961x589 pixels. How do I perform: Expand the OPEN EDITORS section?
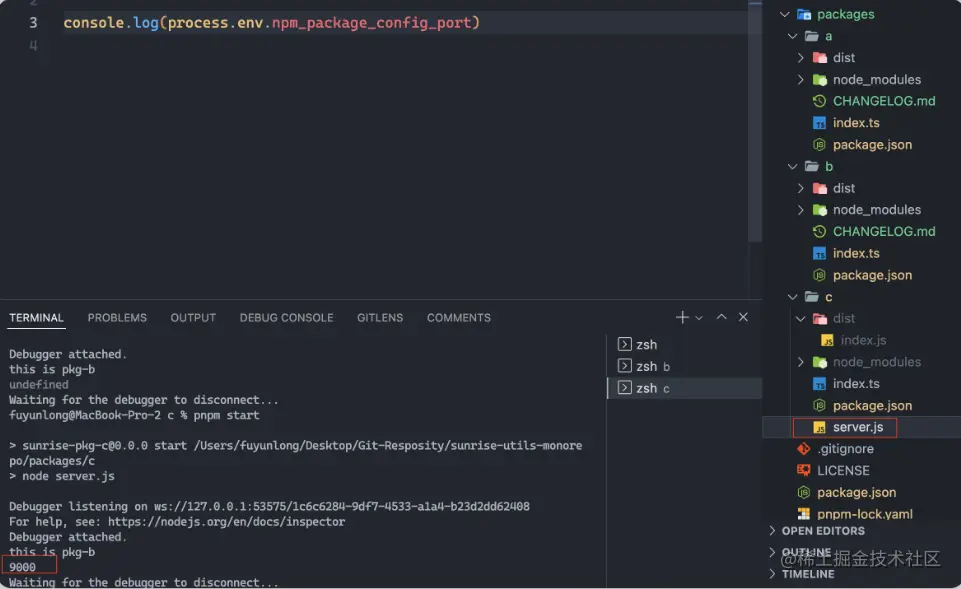772,531
